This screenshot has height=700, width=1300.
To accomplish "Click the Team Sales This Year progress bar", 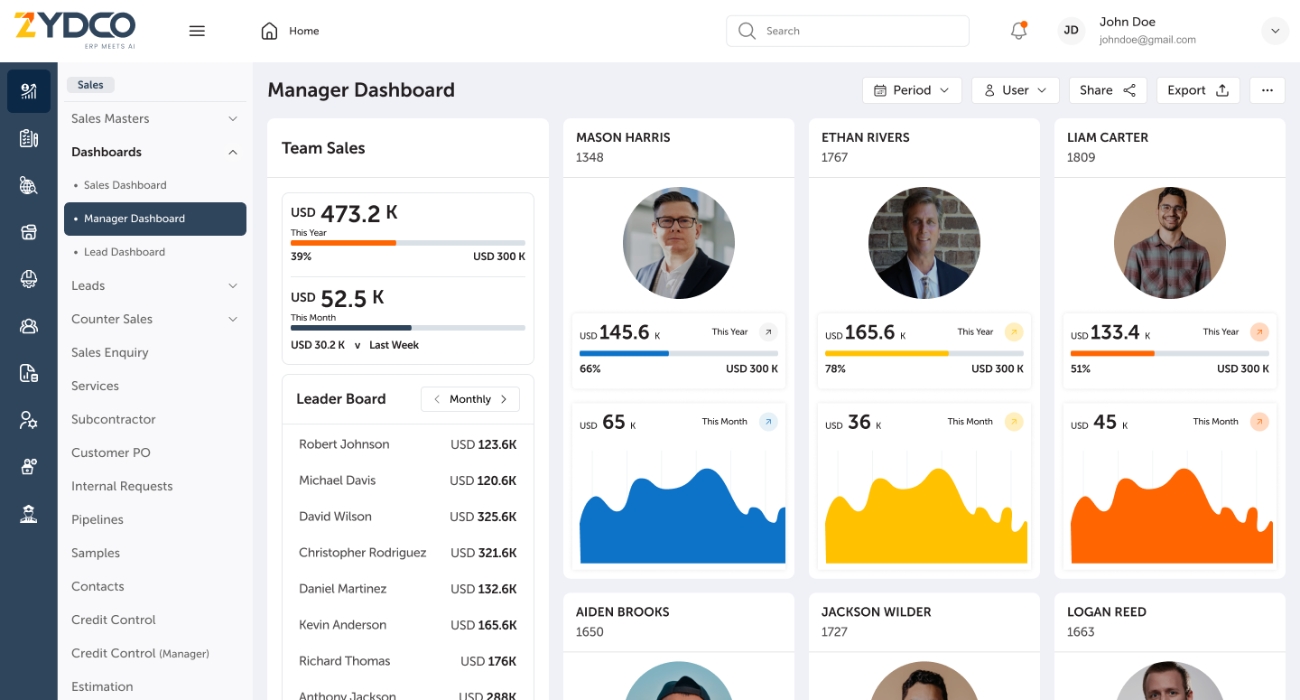I will point(407,243).
